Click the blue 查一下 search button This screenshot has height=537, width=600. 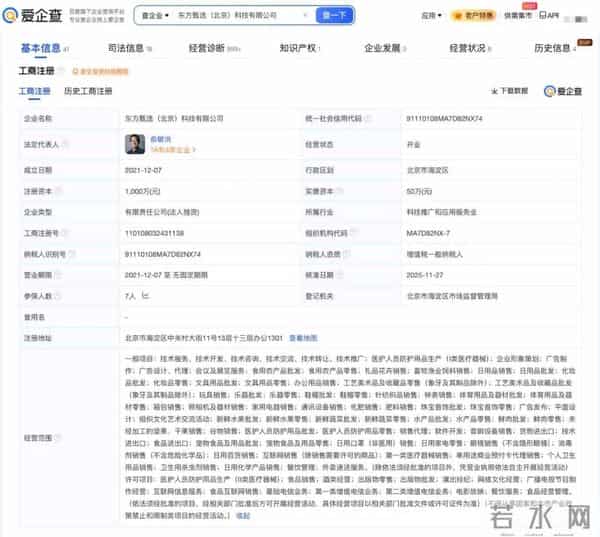coord(334,15)
